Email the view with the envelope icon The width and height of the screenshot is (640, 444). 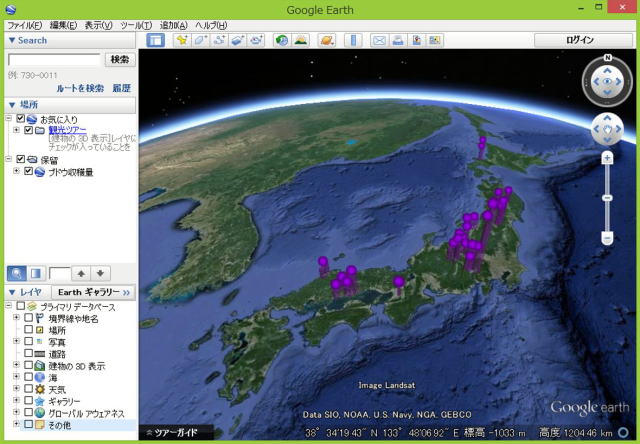coord(379,40)
